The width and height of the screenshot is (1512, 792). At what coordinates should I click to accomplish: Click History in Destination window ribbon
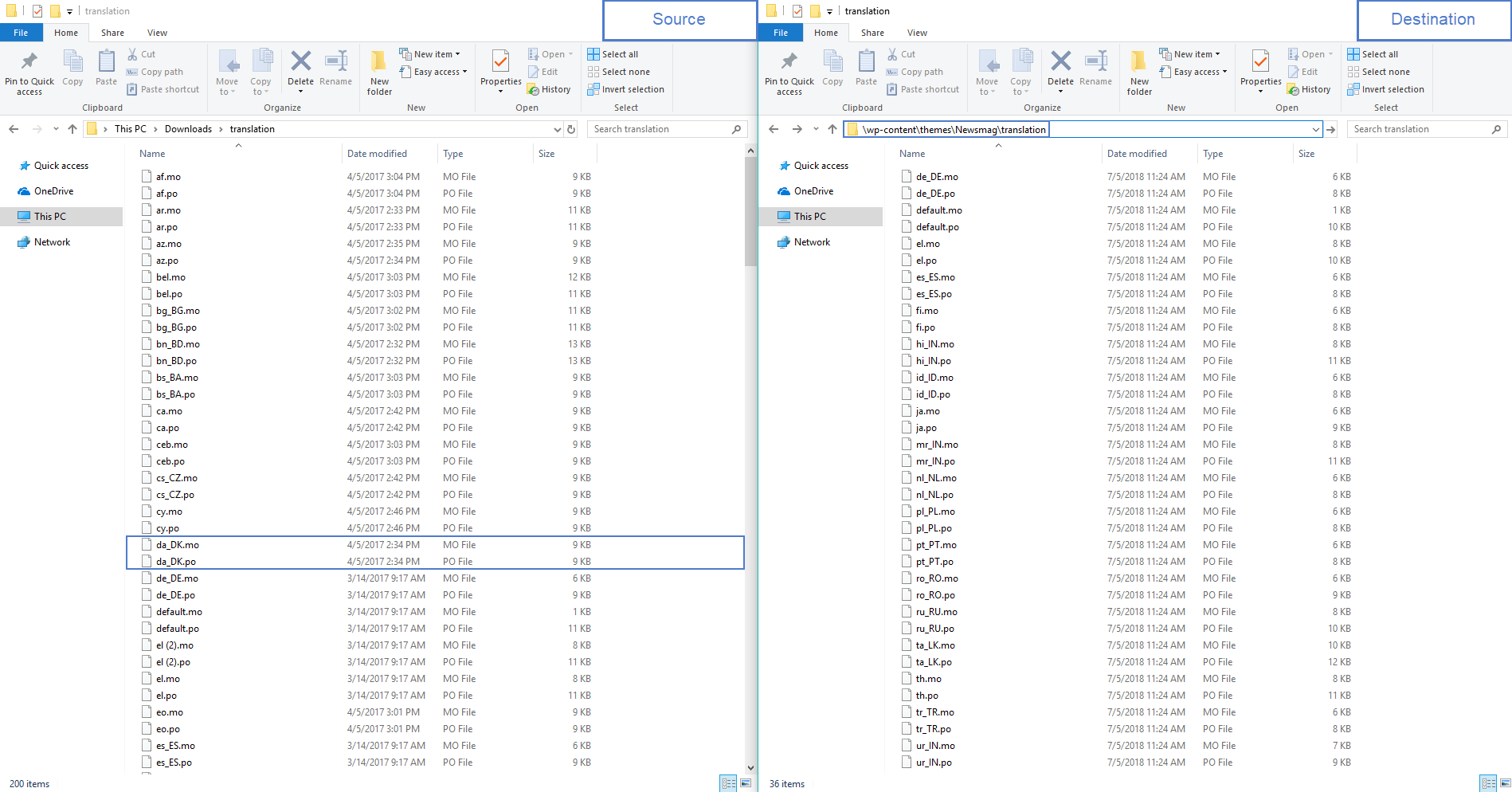(x=1309, y=89)
